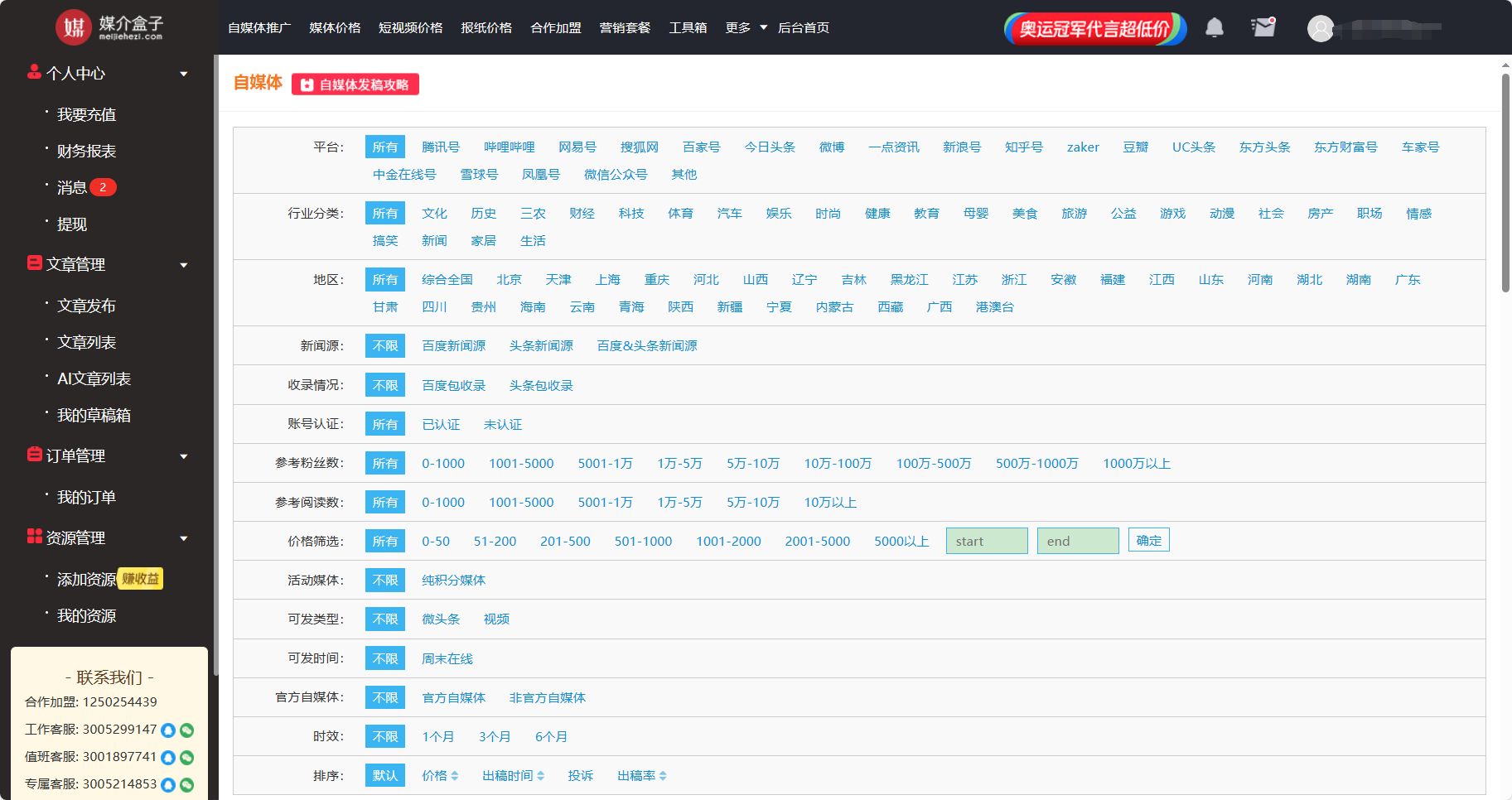Open 报纸价格 in top navigation

click(x=486, y=27)
